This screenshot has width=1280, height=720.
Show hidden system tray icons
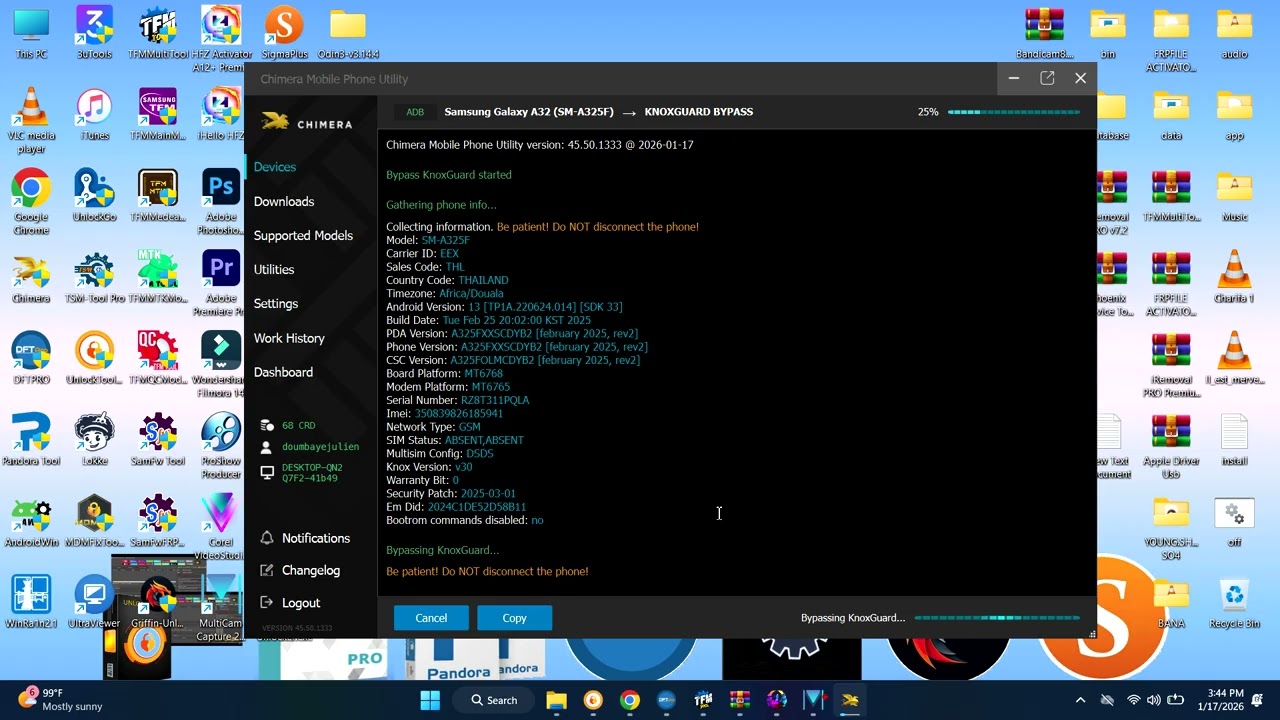(x=1080, y=700)
